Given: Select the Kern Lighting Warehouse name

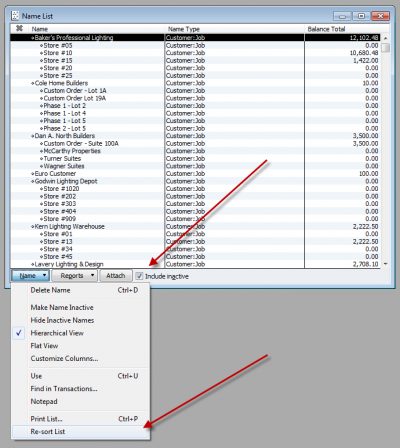Looking at the screenshot, I should (69, 226).
